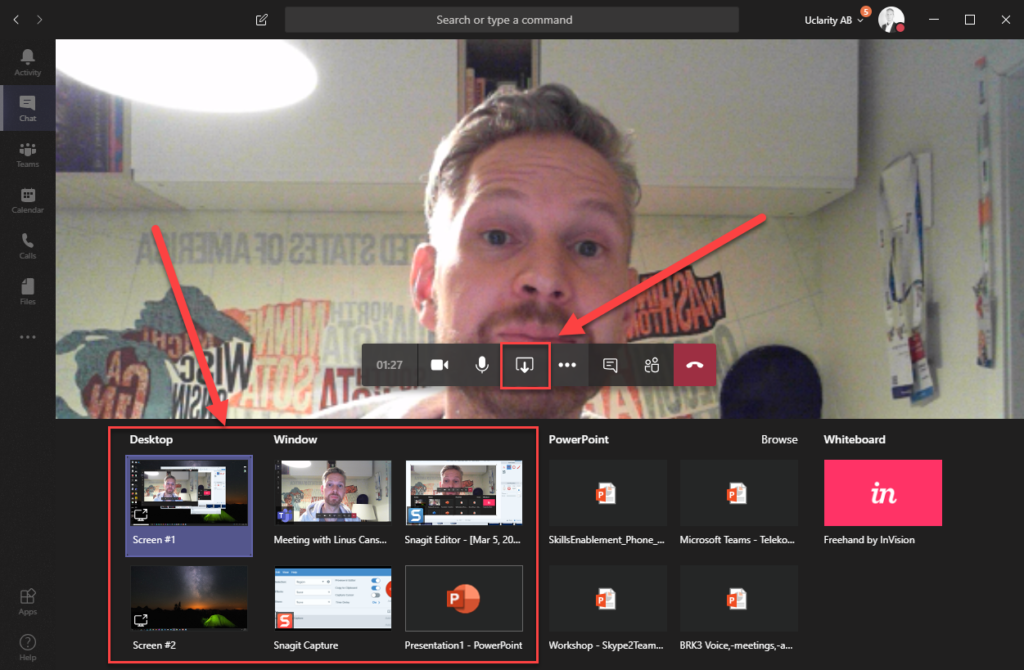Image resolution: width=1024 pixels, height=670 pixels.
Task: Minimize the Teams window
Action: click(934, 20)
